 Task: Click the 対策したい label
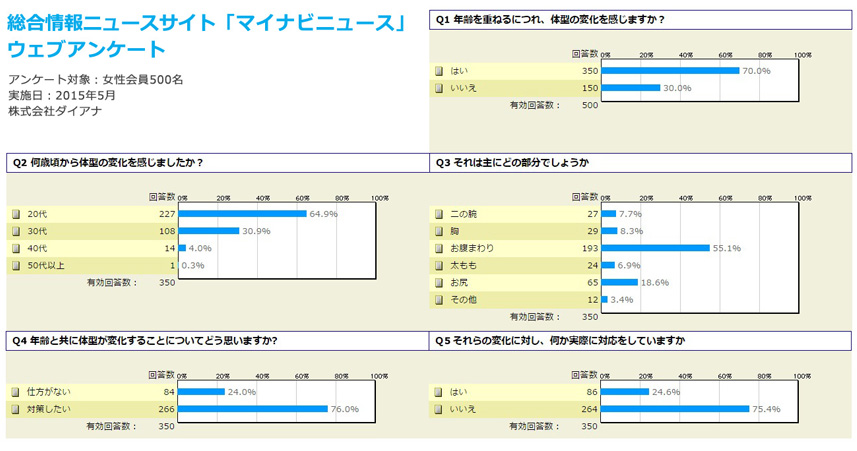pyautogui.click(x=49, y=409)
